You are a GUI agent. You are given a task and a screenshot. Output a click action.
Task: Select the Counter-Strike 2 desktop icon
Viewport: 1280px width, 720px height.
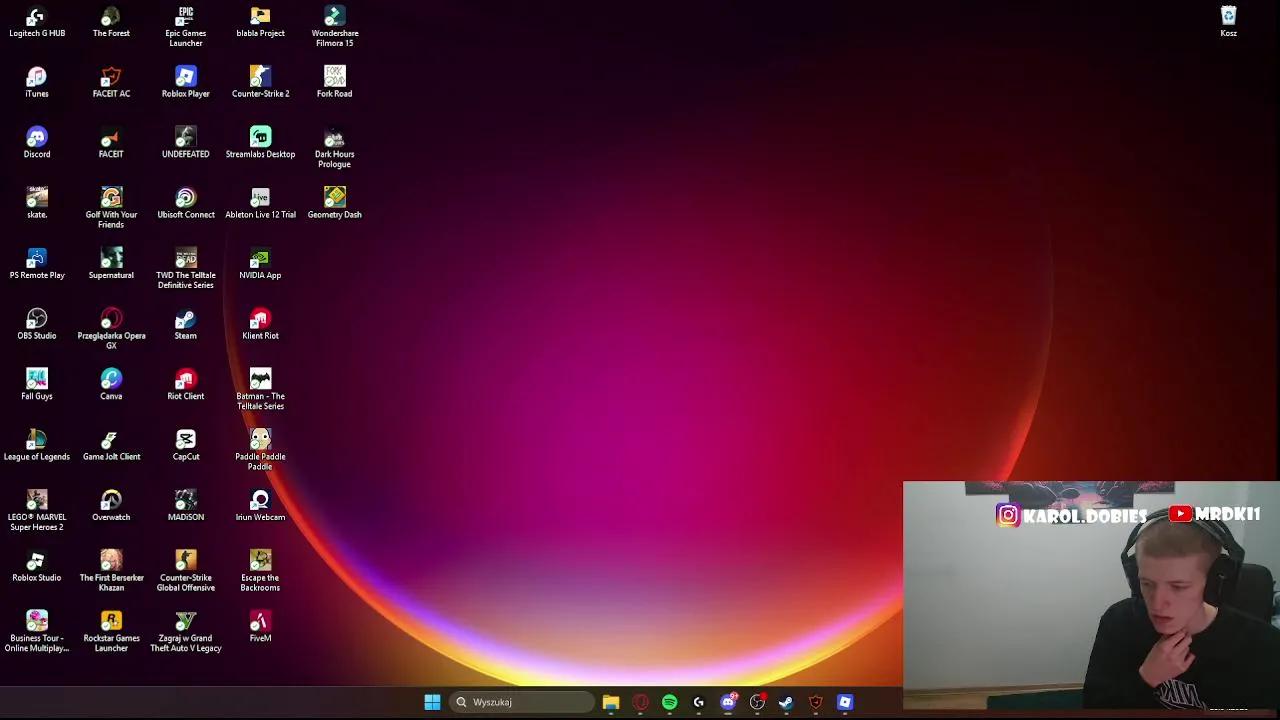pyautogui.click(x=260, y=78)
